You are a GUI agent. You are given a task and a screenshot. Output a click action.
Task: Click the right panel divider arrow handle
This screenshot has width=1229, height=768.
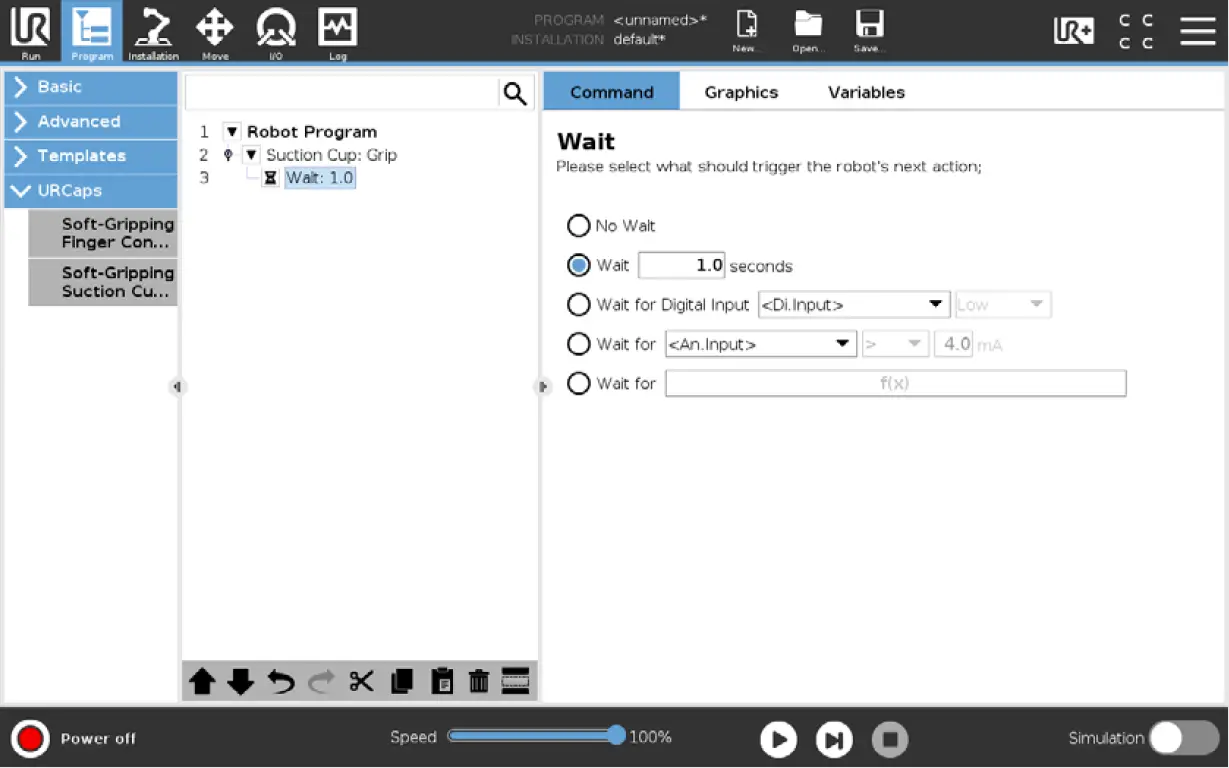pyautogui.click(x=543, y=387)
